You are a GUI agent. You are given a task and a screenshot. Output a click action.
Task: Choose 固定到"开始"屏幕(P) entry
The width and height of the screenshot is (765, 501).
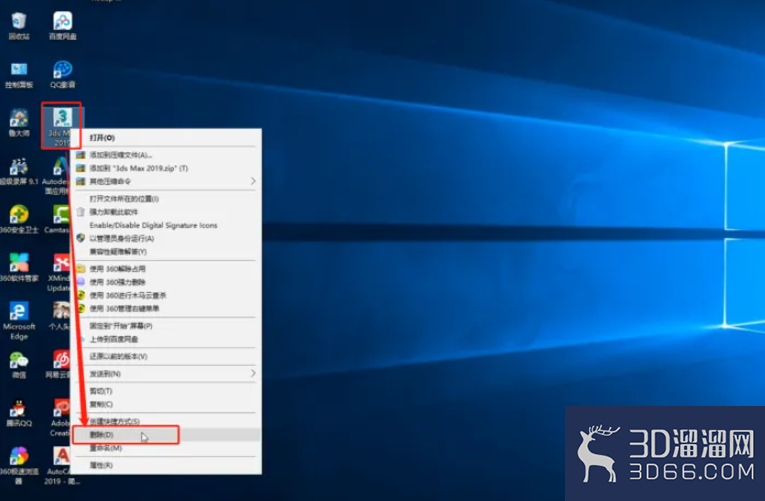pos(166,325)
